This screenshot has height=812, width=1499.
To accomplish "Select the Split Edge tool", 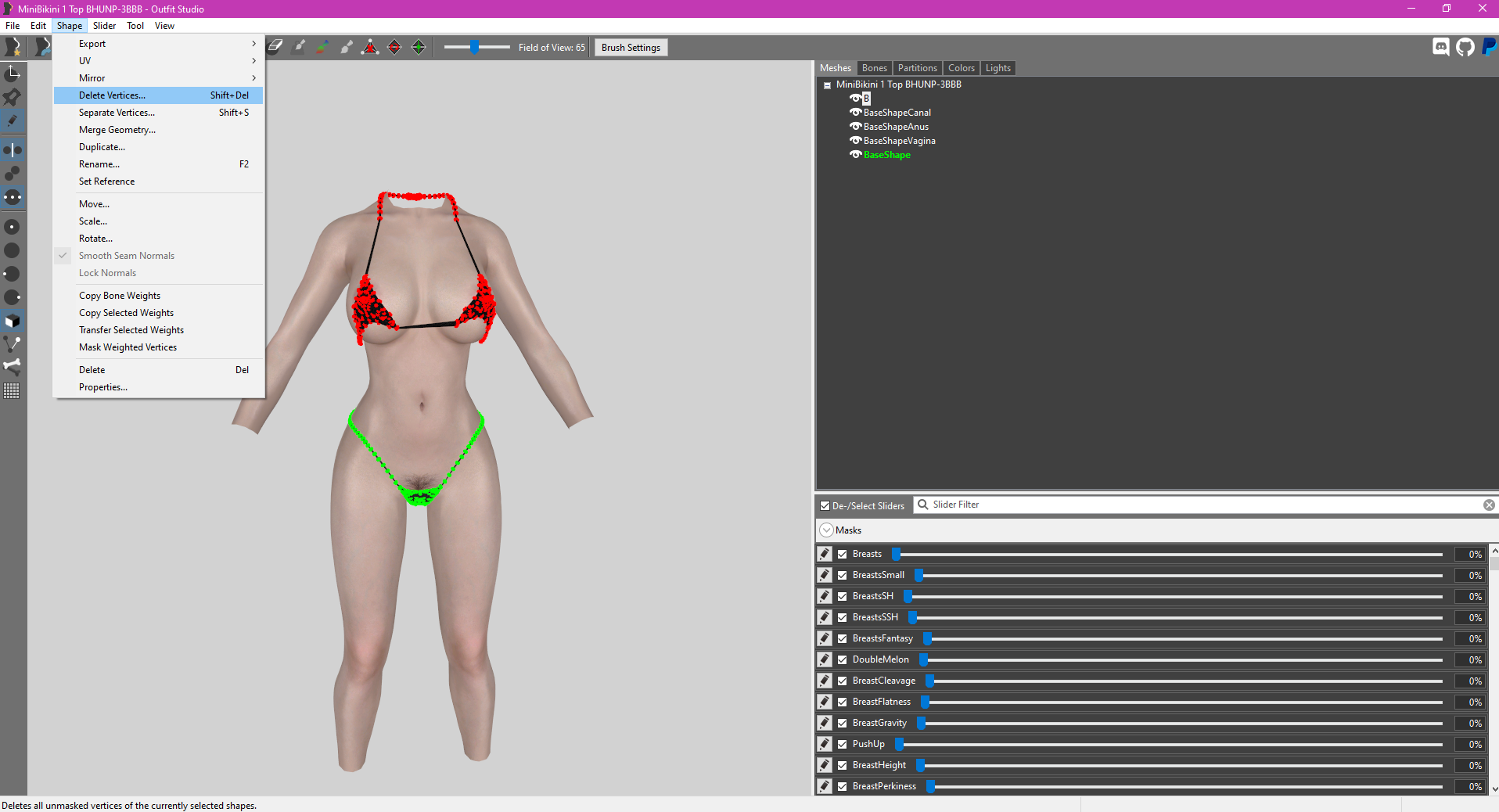I will pos(419,47).
